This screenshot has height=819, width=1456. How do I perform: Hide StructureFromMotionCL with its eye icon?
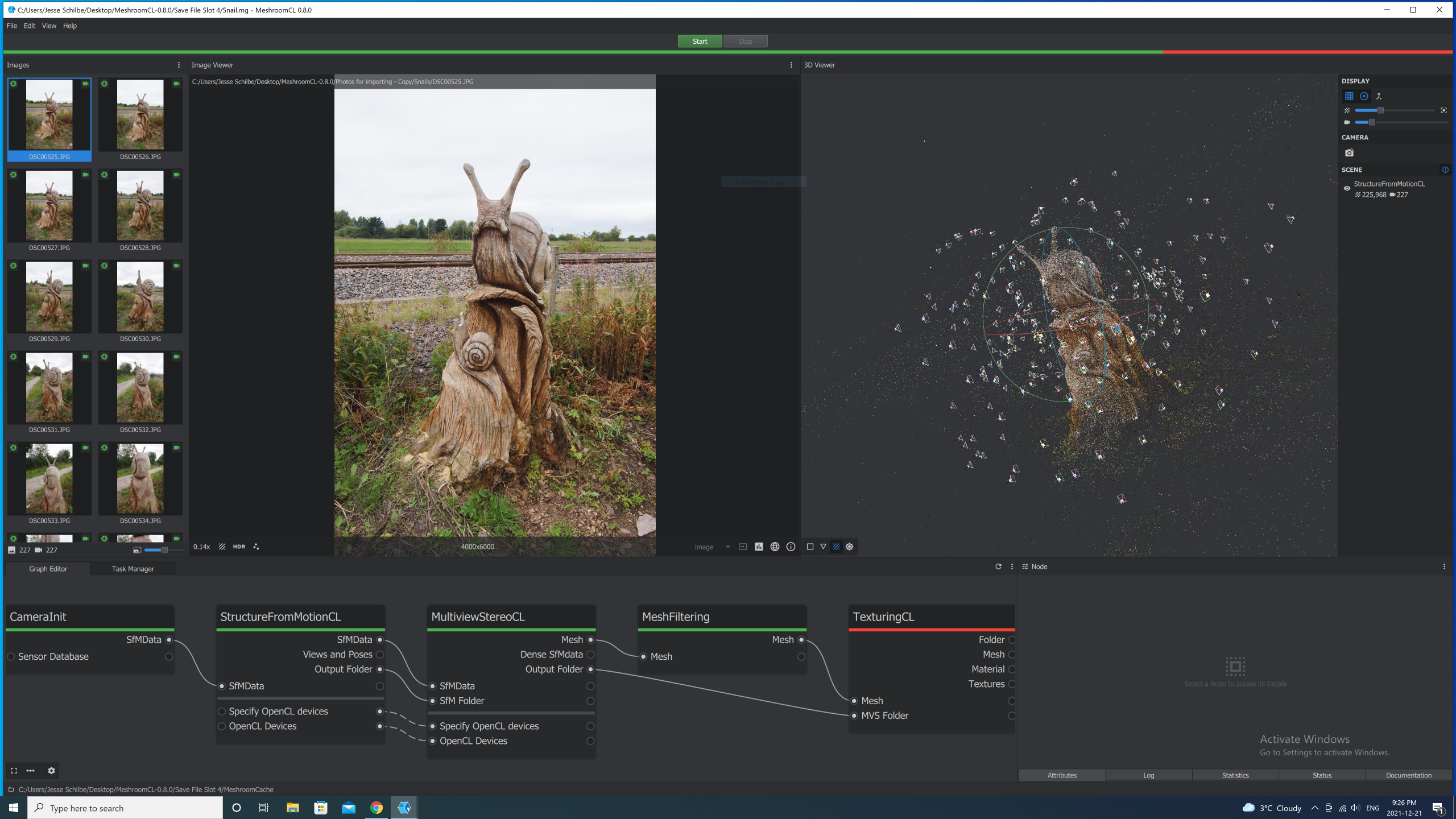1347,188
